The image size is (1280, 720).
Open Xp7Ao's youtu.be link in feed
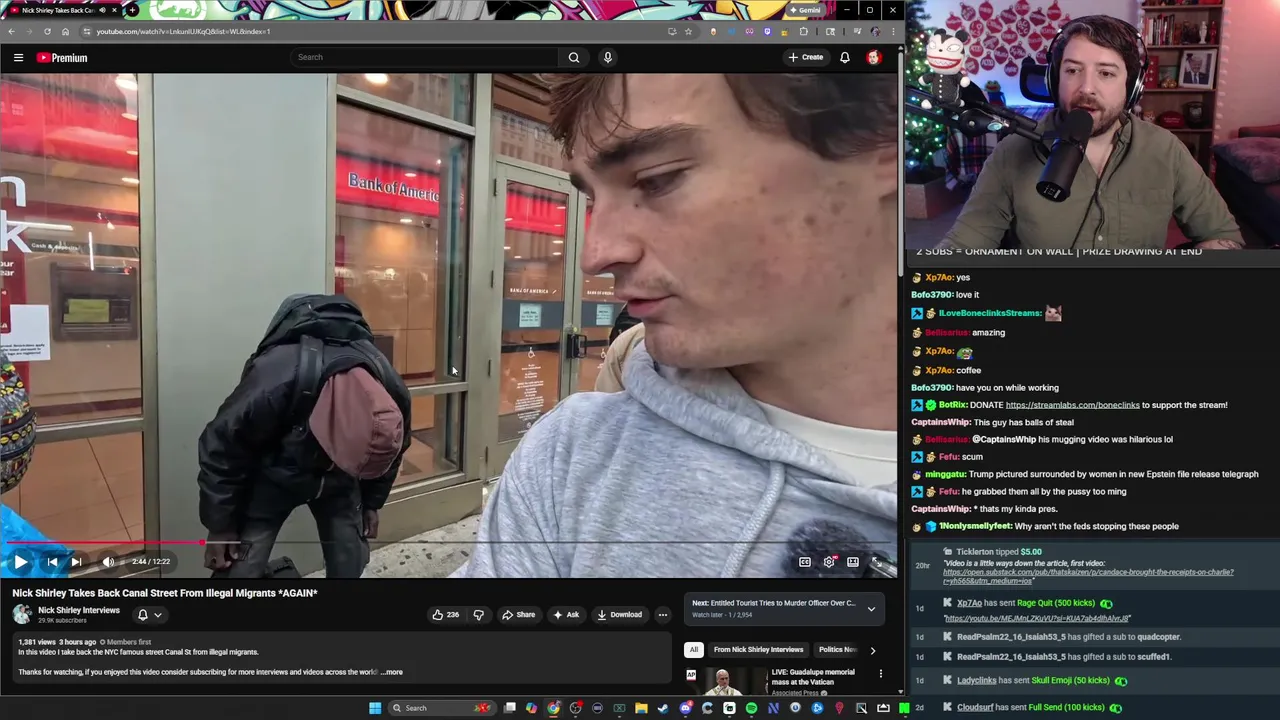coord(1037,619)
